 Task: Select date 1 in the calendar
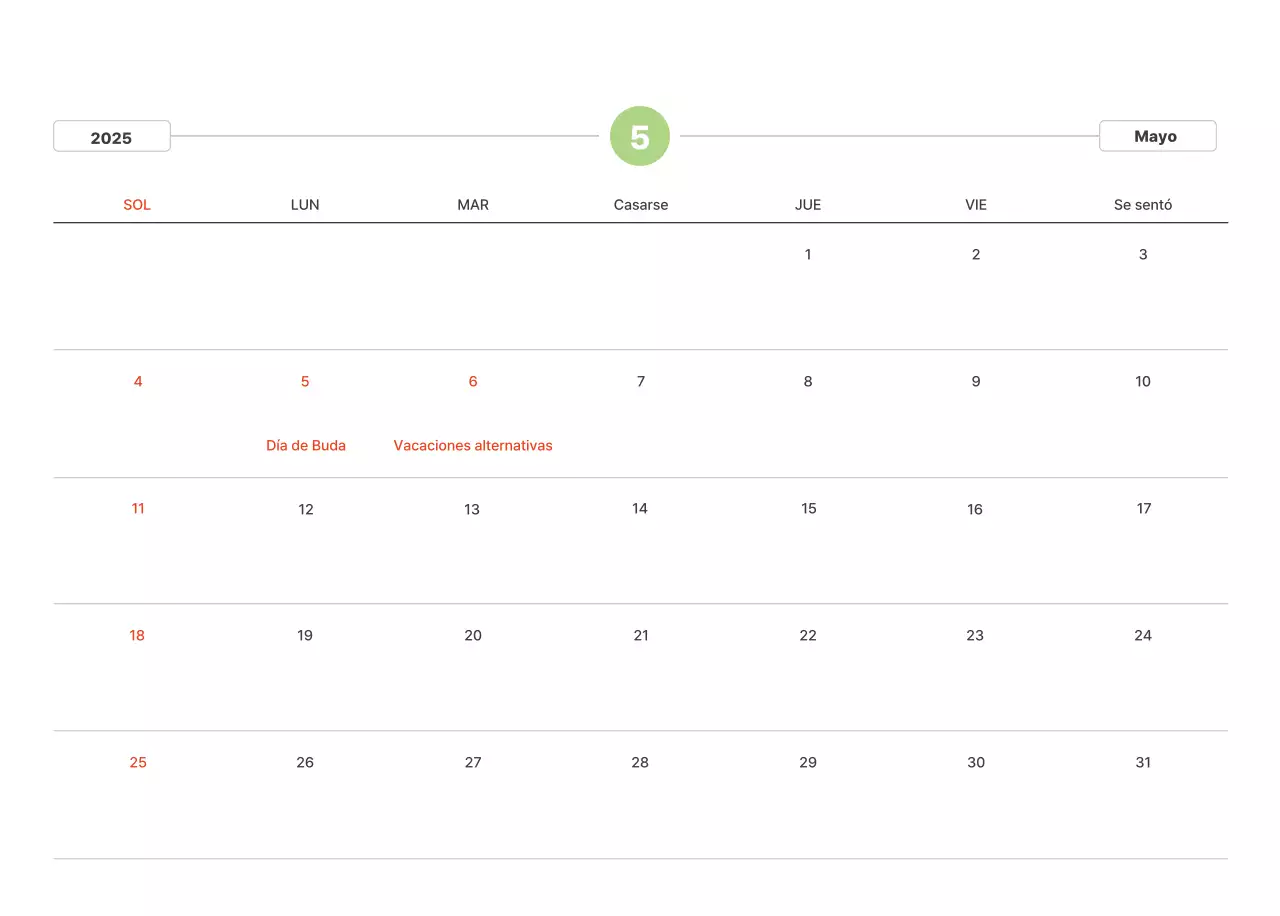808,255
